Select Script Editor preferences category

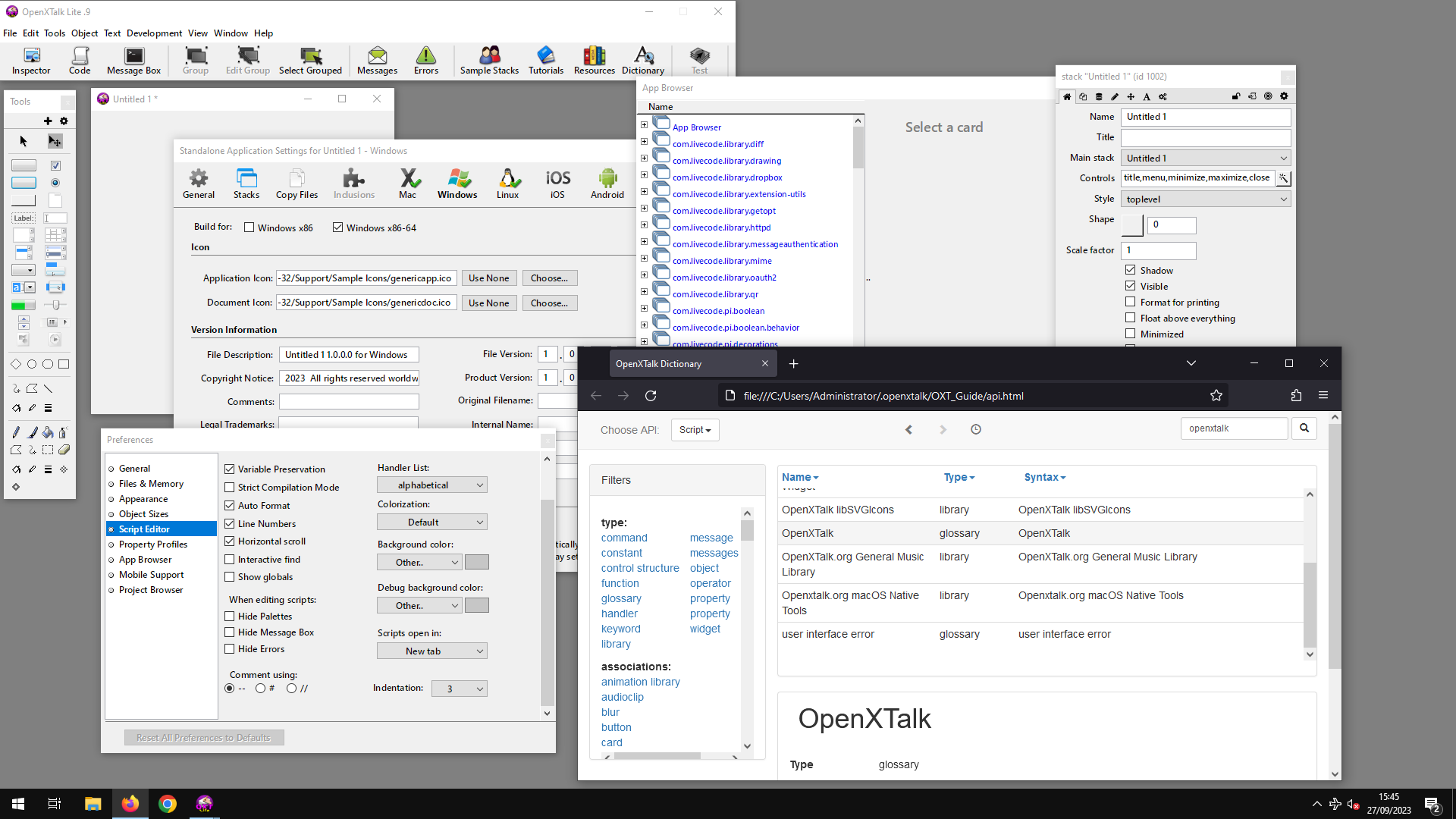click(162, 529)
